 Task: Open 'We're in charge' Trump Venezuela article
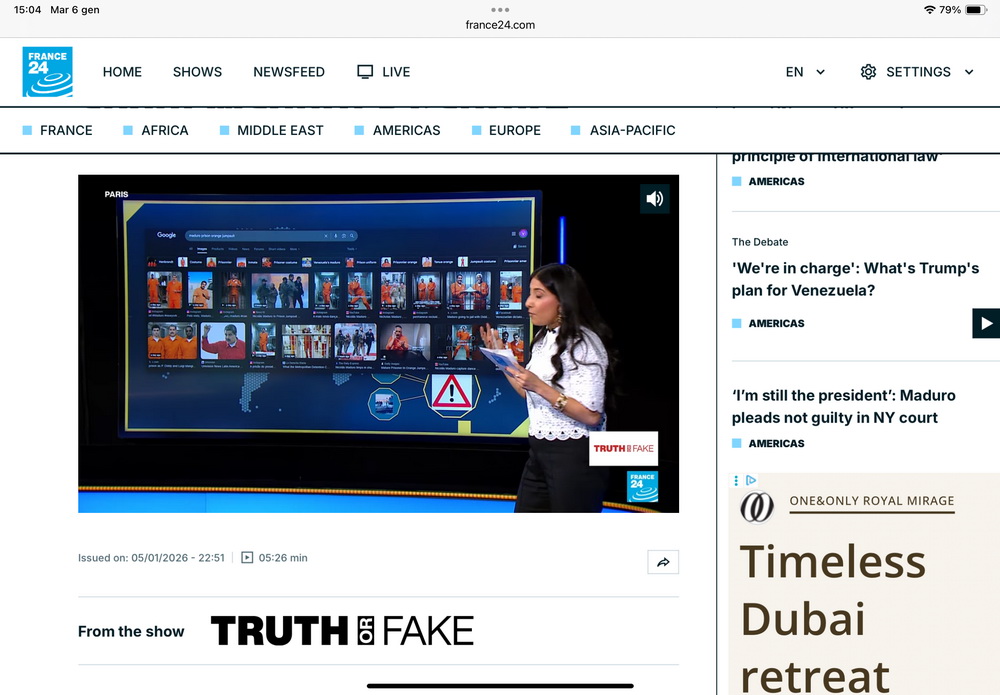pos(855,279)
